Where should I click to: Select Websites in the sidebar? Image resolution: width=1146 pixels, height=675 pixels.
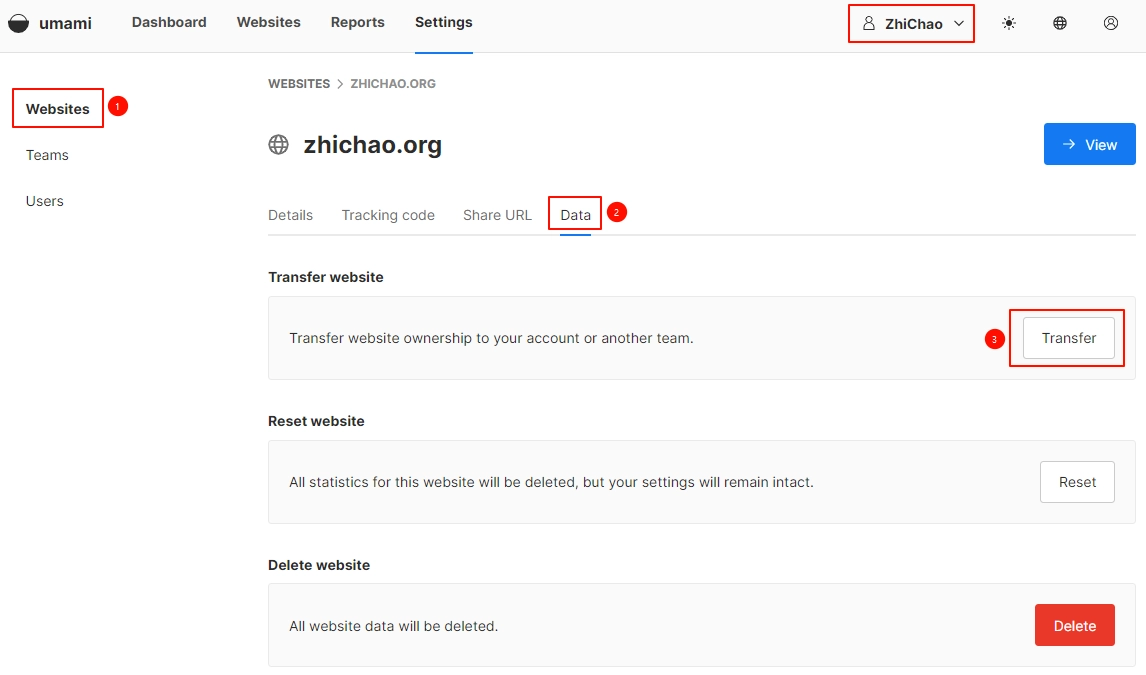pyautogui.click(x=58, y=109)
